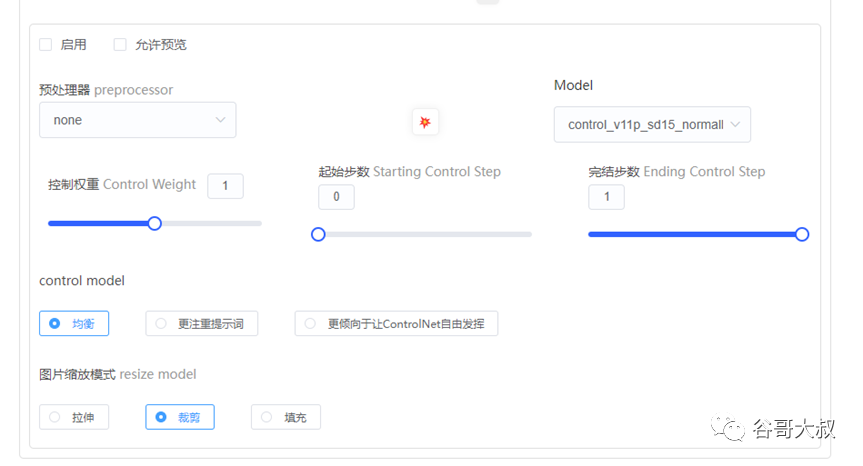Select 更倾向于让ControlNet自由发挥 option
This screenshot has height=466, width=863.
[396, 324]
